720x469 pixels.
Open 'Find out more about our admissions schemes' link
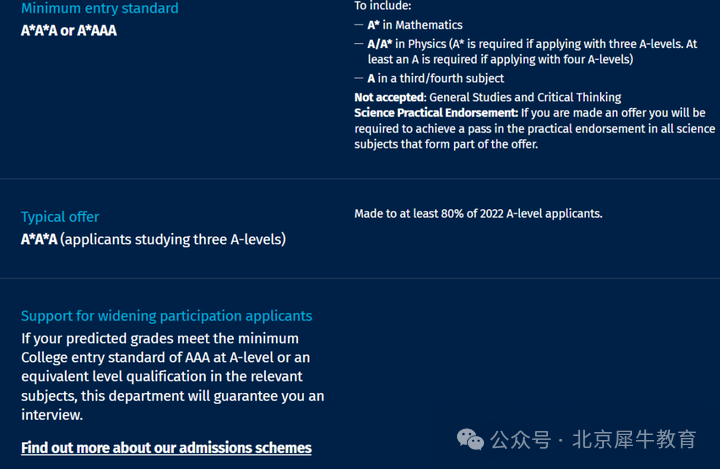(x=166, y=447)
